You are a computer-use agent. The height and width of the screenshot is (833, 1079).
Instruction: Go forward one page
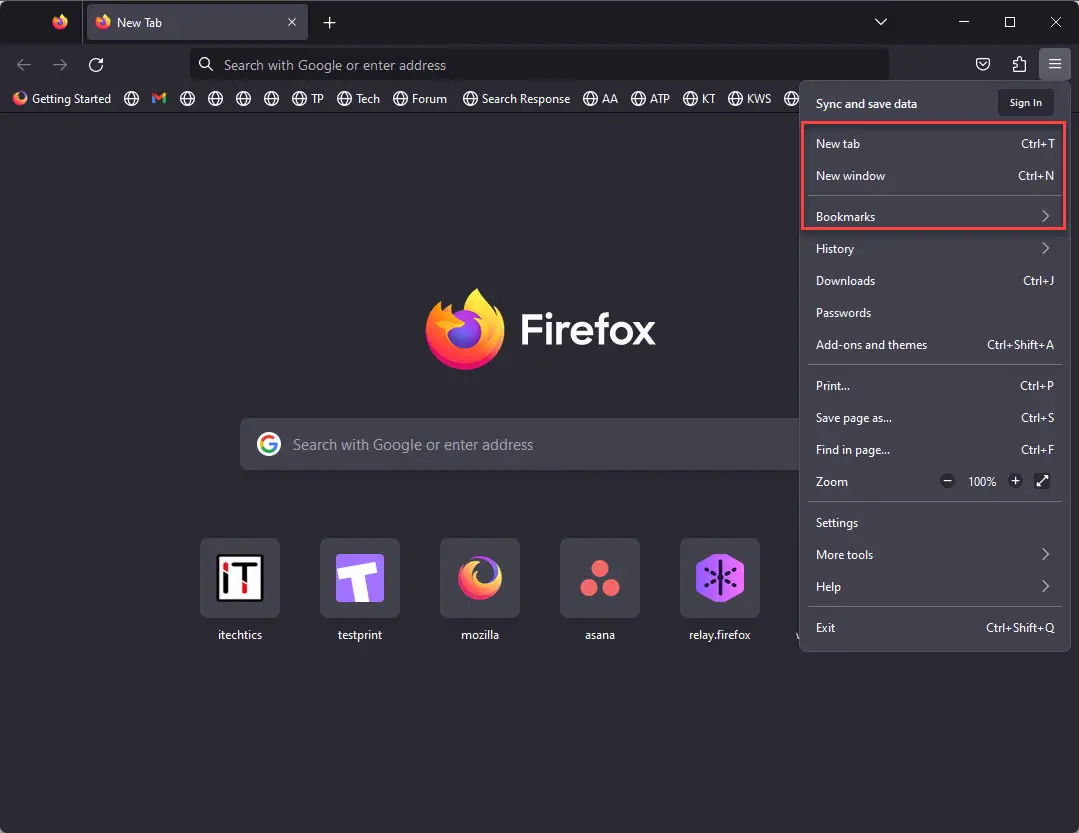(61, 65)
